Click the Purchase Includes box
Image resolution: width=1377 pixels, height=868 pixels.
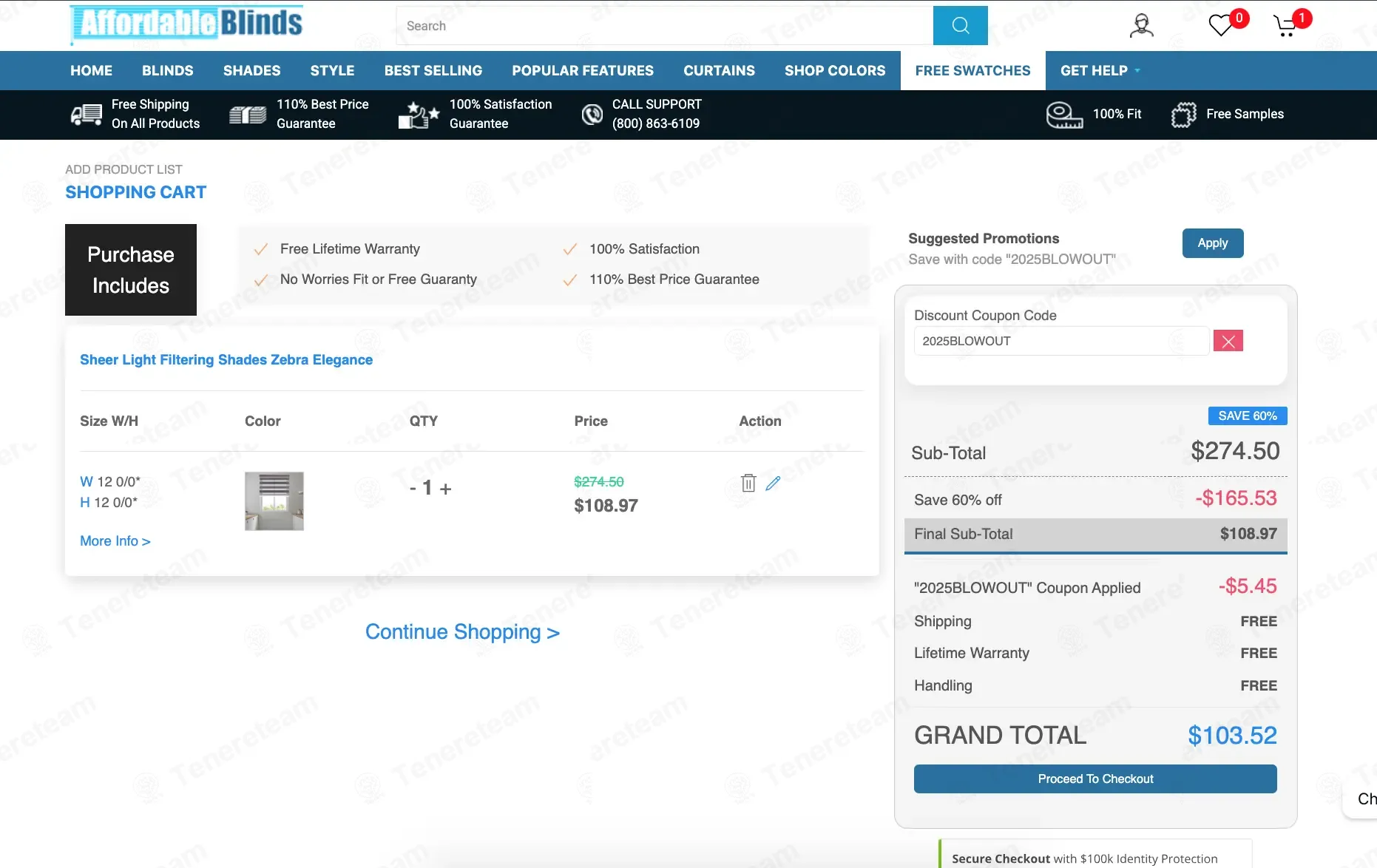131,270
